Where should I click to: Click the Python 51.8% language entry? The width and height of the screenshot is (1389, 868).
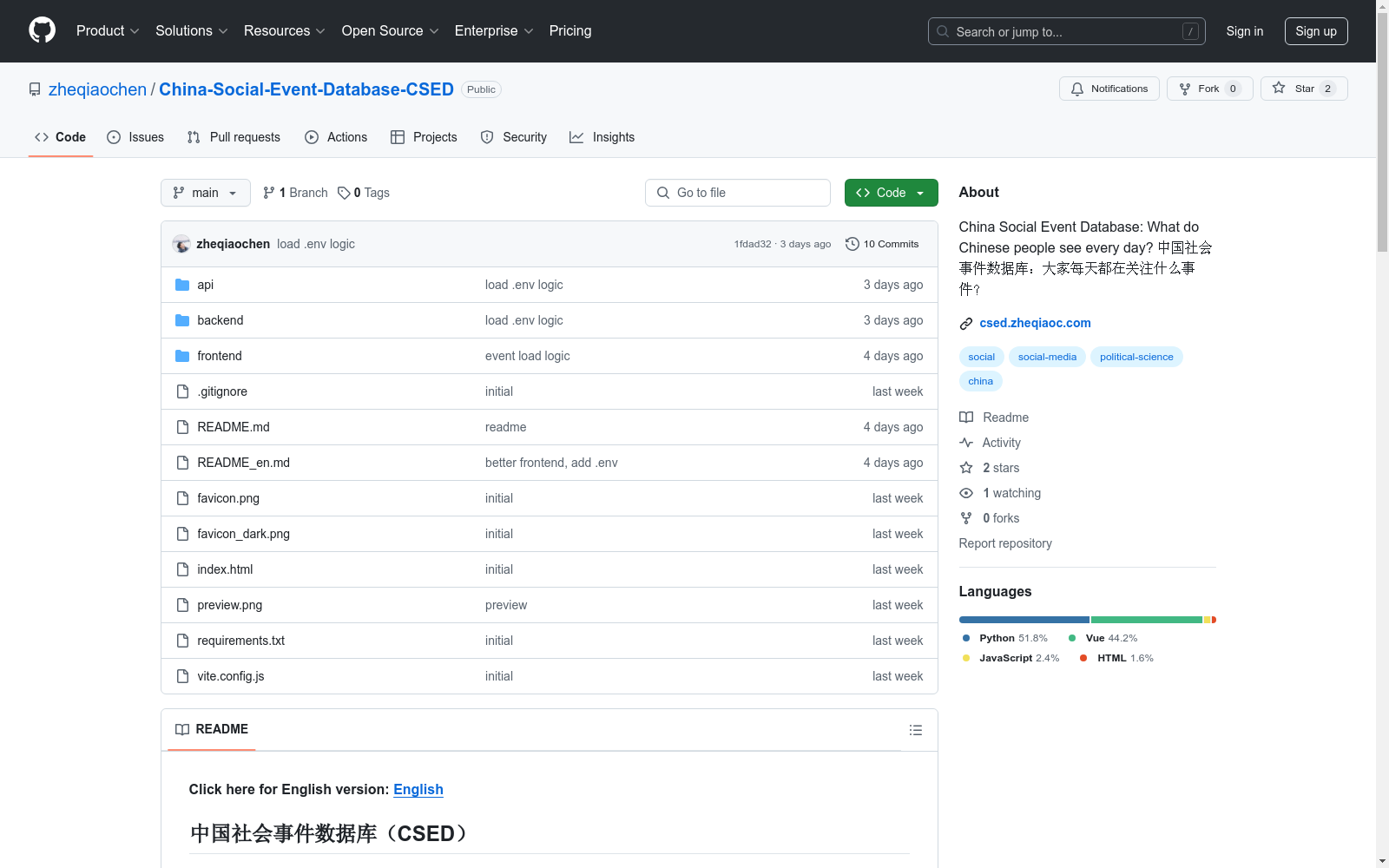tap(1005, 638)
